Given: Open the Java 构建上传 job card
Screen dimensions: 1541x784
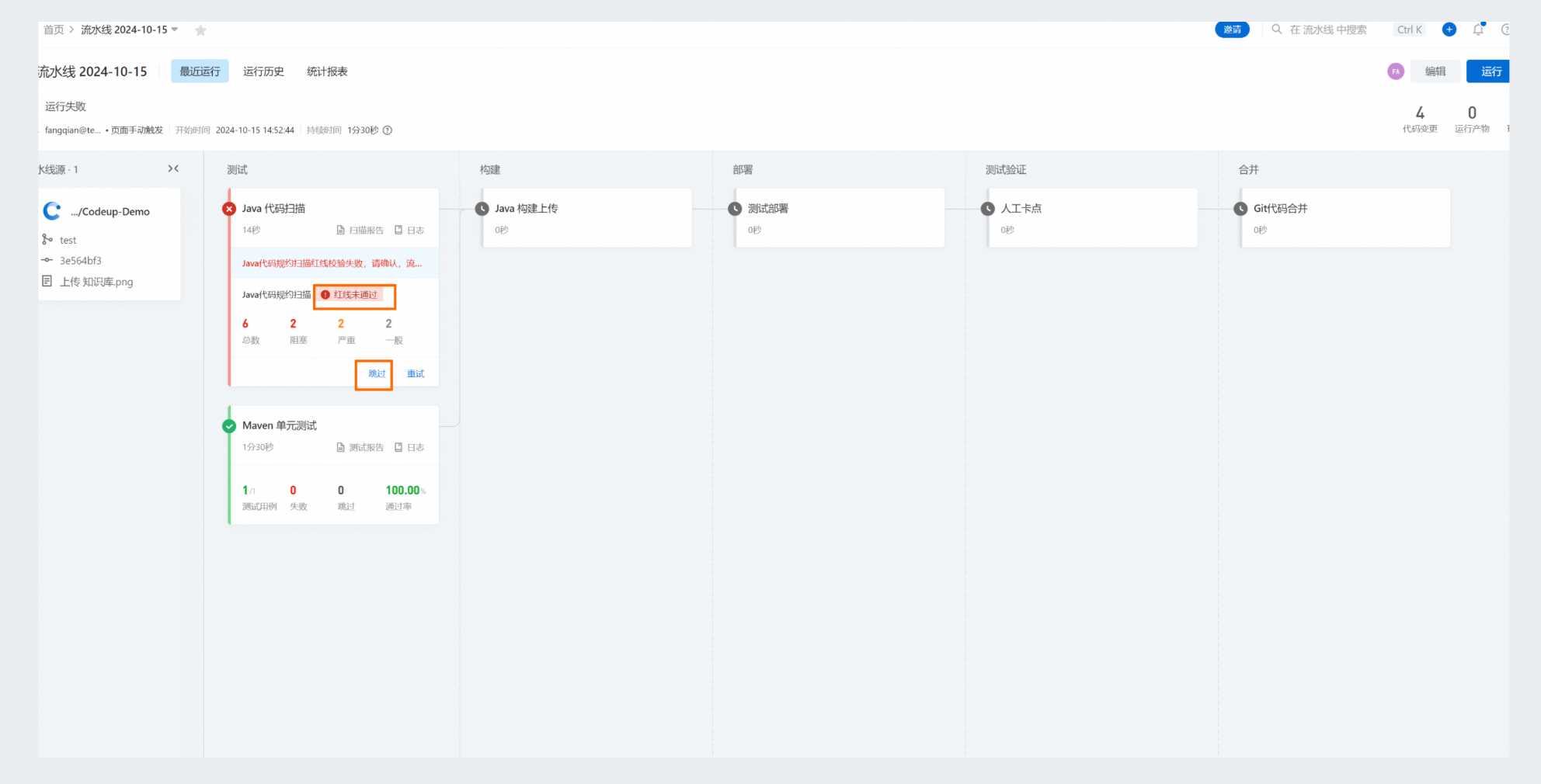Looking at the screenshot, I should pyautogui.click(x=586, y=218).
